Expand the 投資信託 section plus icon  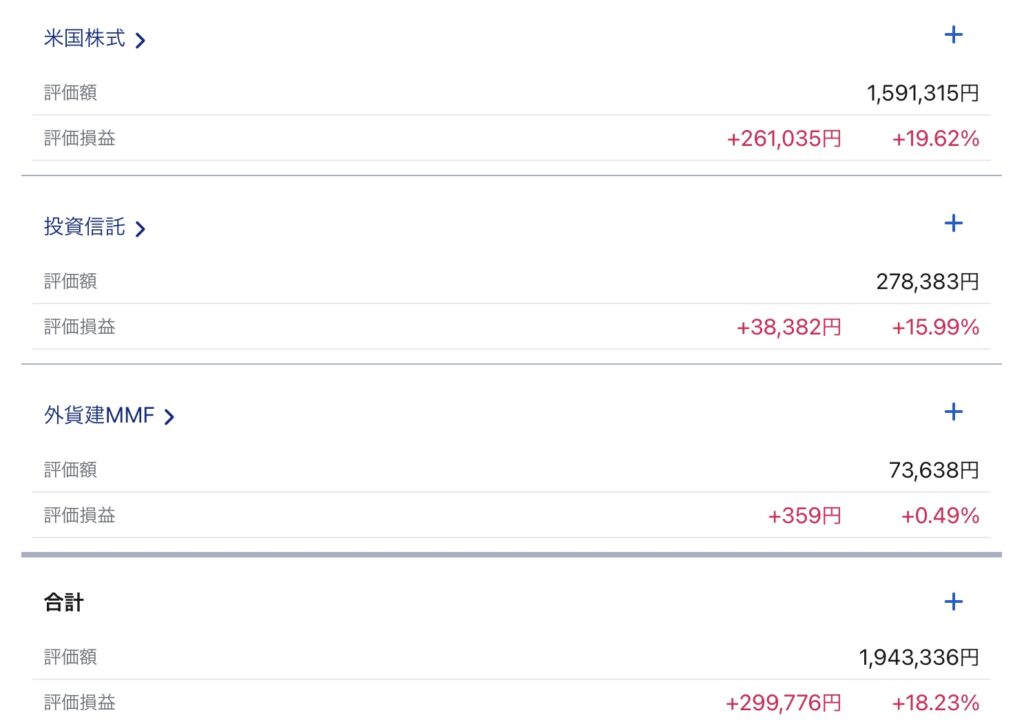click(953, 223)
